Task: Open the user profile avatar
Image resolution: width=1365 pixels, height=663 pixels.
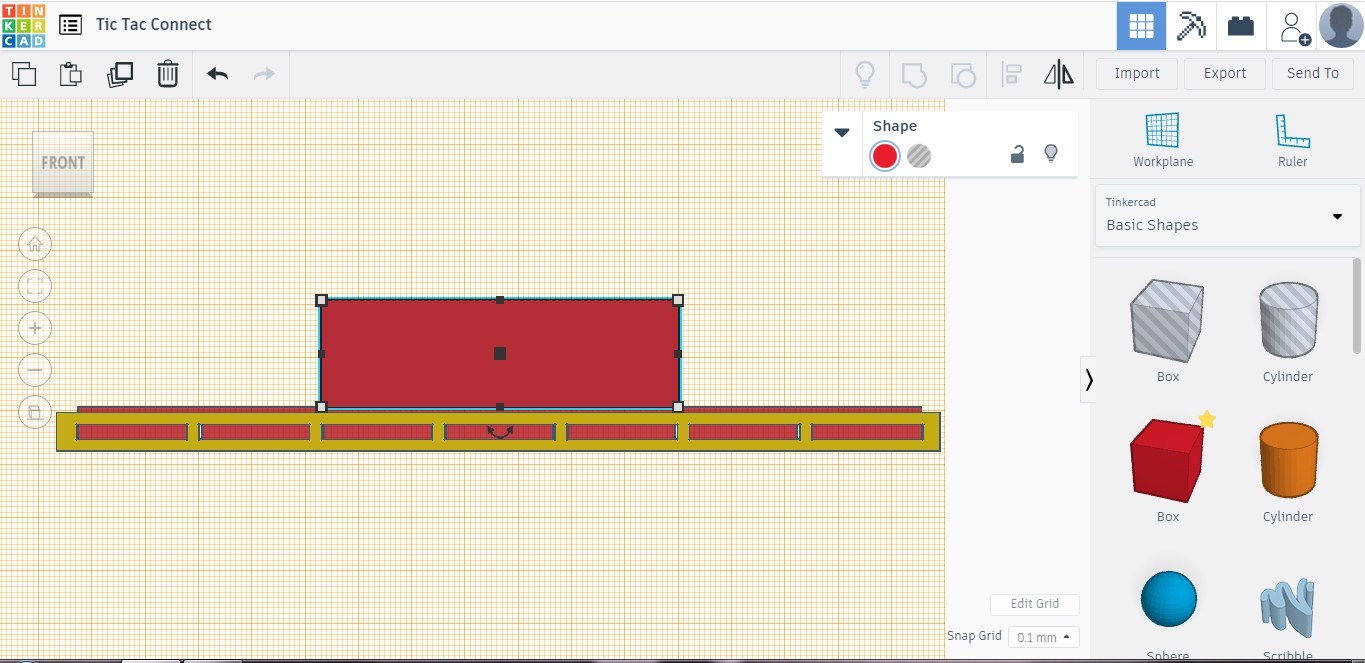Action: click(x=1341, y=25)
